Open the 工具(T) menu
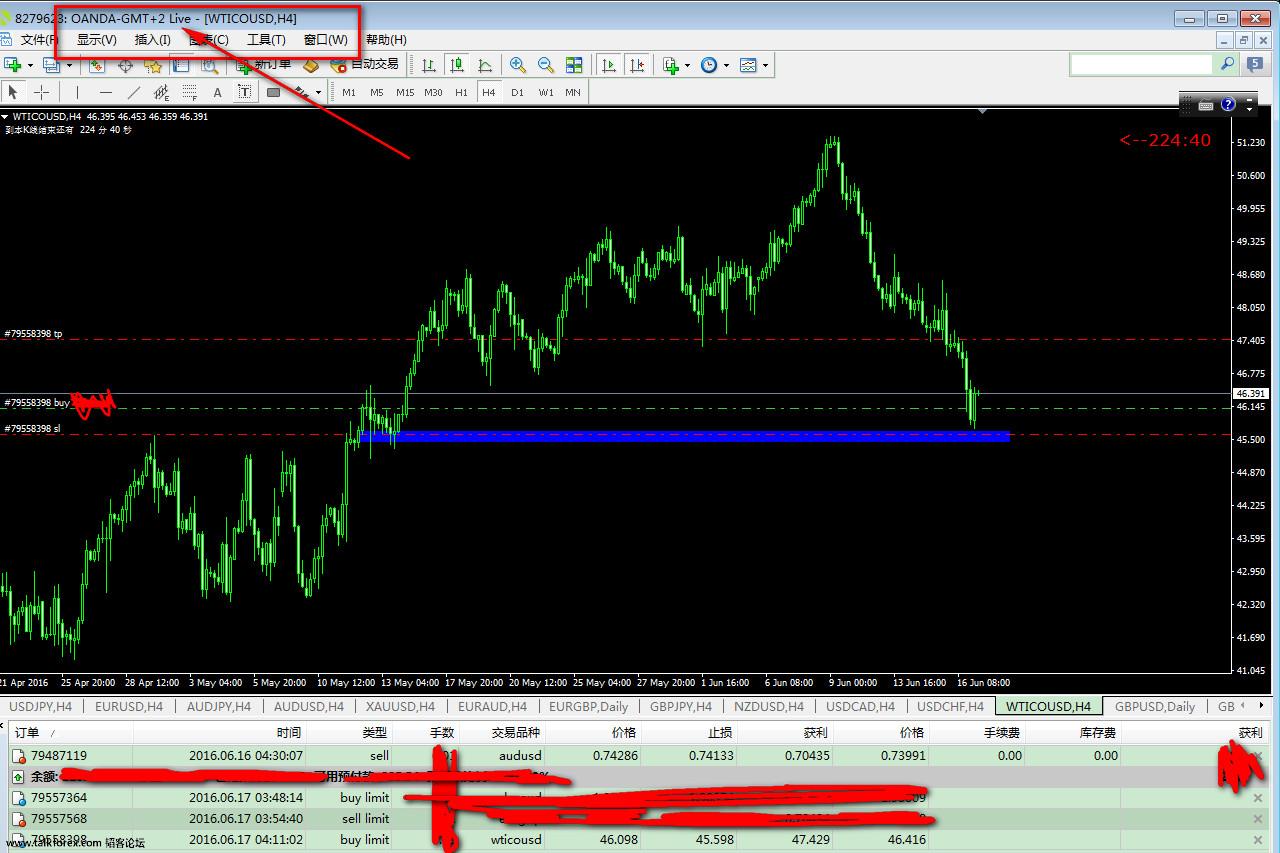 coord(266,40)
